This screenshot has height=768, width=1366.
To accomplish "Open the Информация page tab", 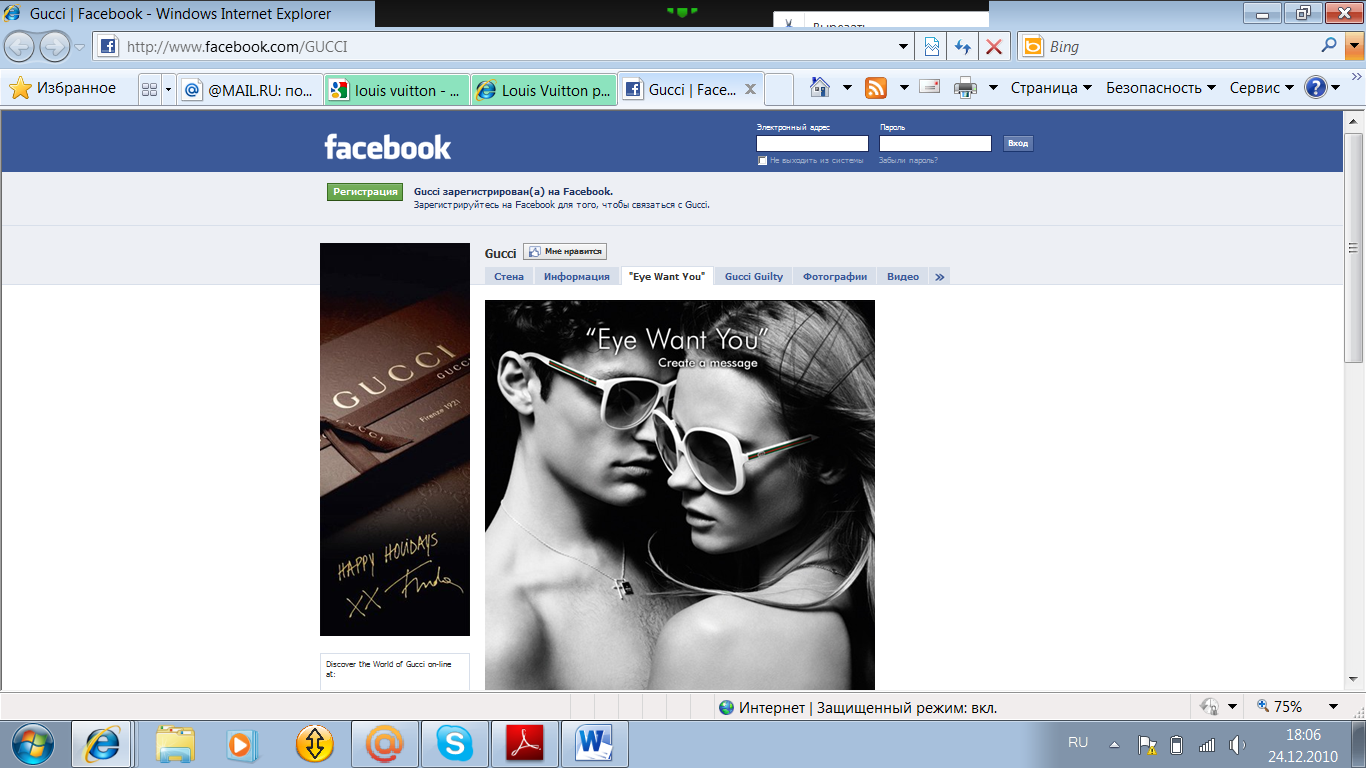I will 577,276.
